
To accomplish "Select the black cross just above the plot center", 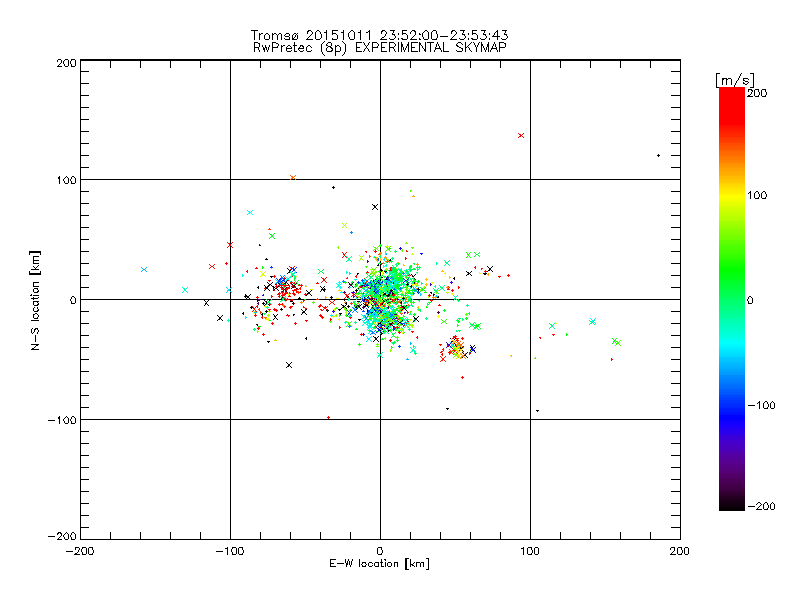I will [x=375, y=207].
